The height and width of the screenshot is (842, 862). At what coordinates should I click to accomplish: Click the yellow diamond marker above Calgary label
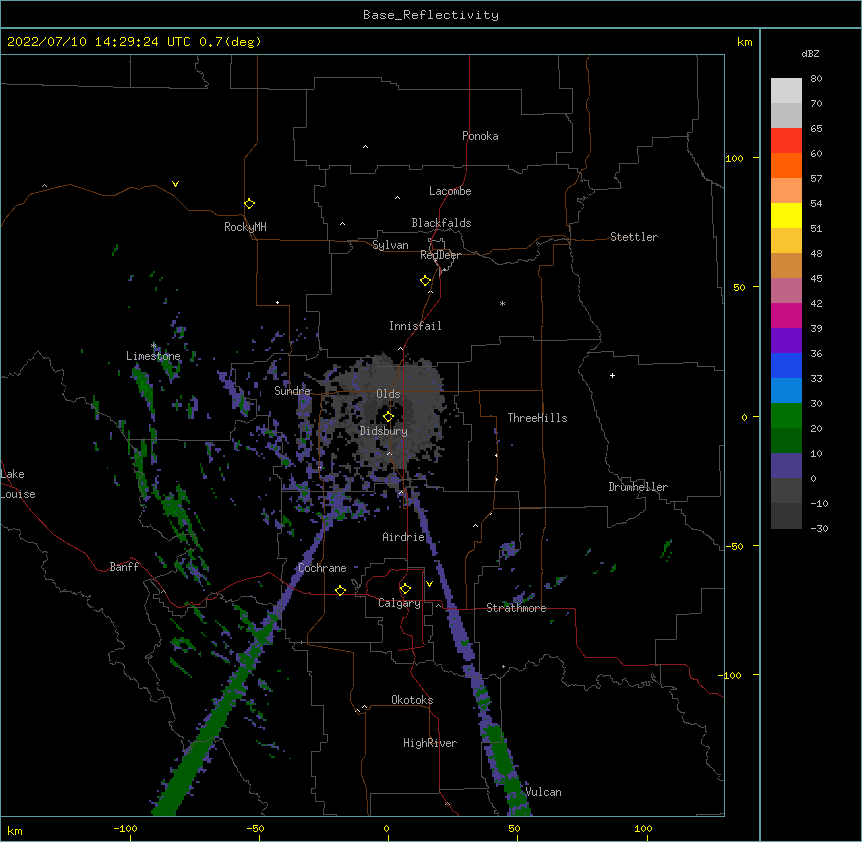(x=405, y=589)
